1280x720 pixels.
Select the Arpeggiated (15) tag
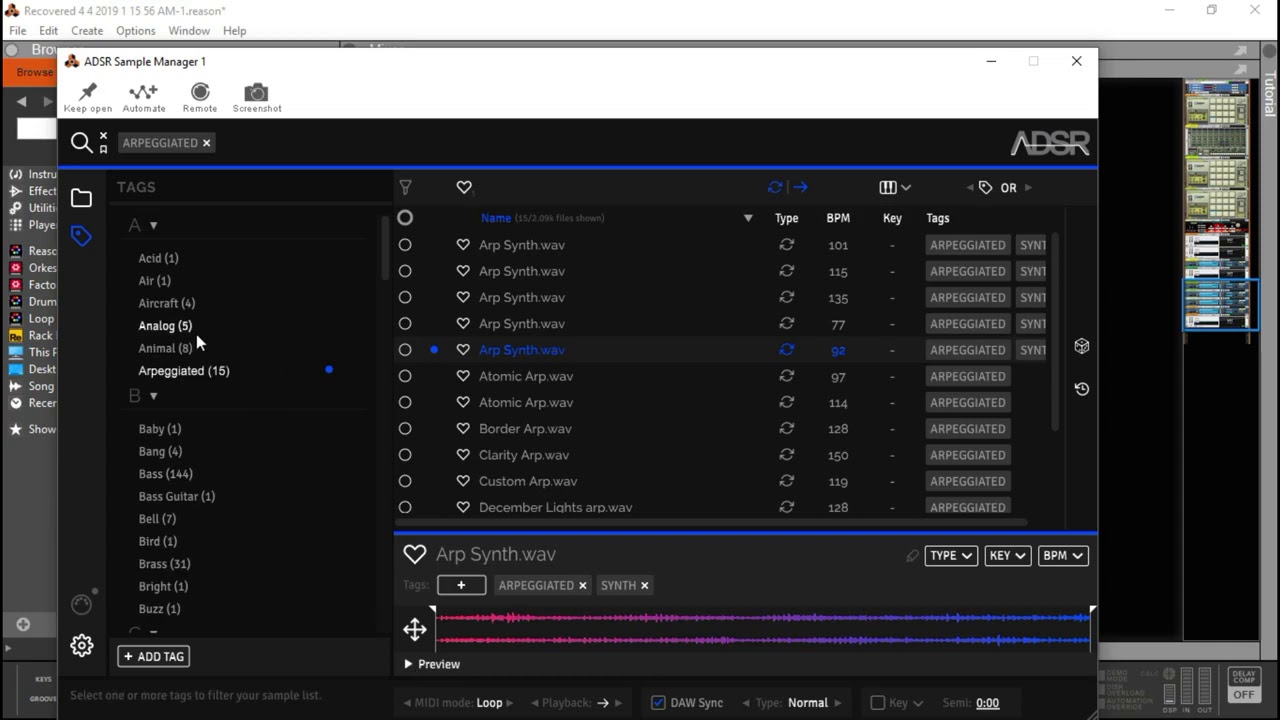pos(184,371)
